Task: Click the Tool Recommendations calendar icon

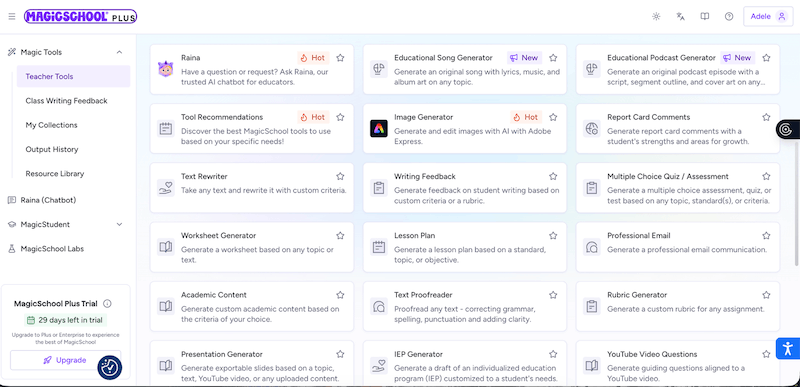Action: (165, 128)
